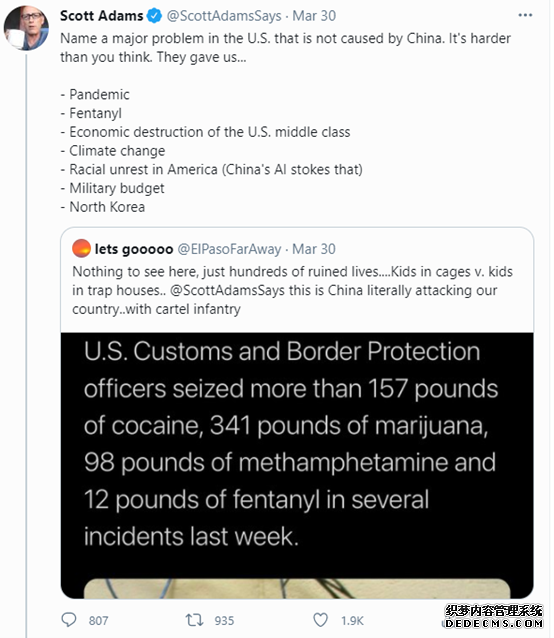Click the 1.9K likes count
554x638 pixels.
tap(352, 621)
